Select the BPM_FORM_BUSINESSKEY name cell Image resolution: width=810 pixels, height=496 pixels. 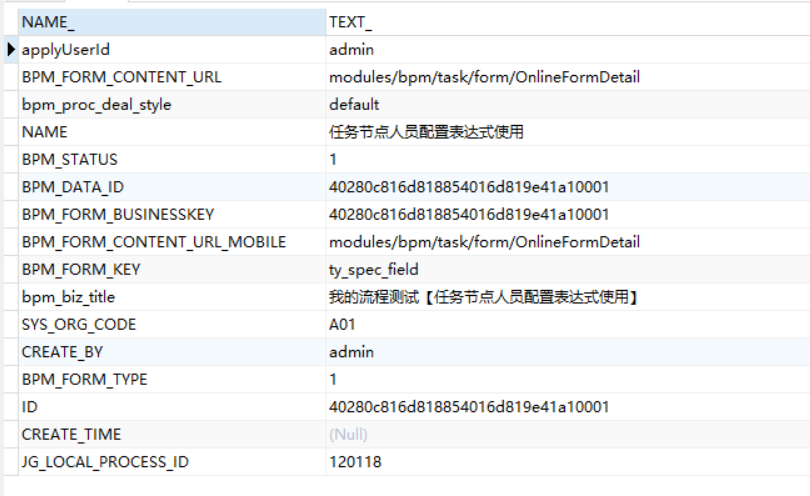[172, 214]
